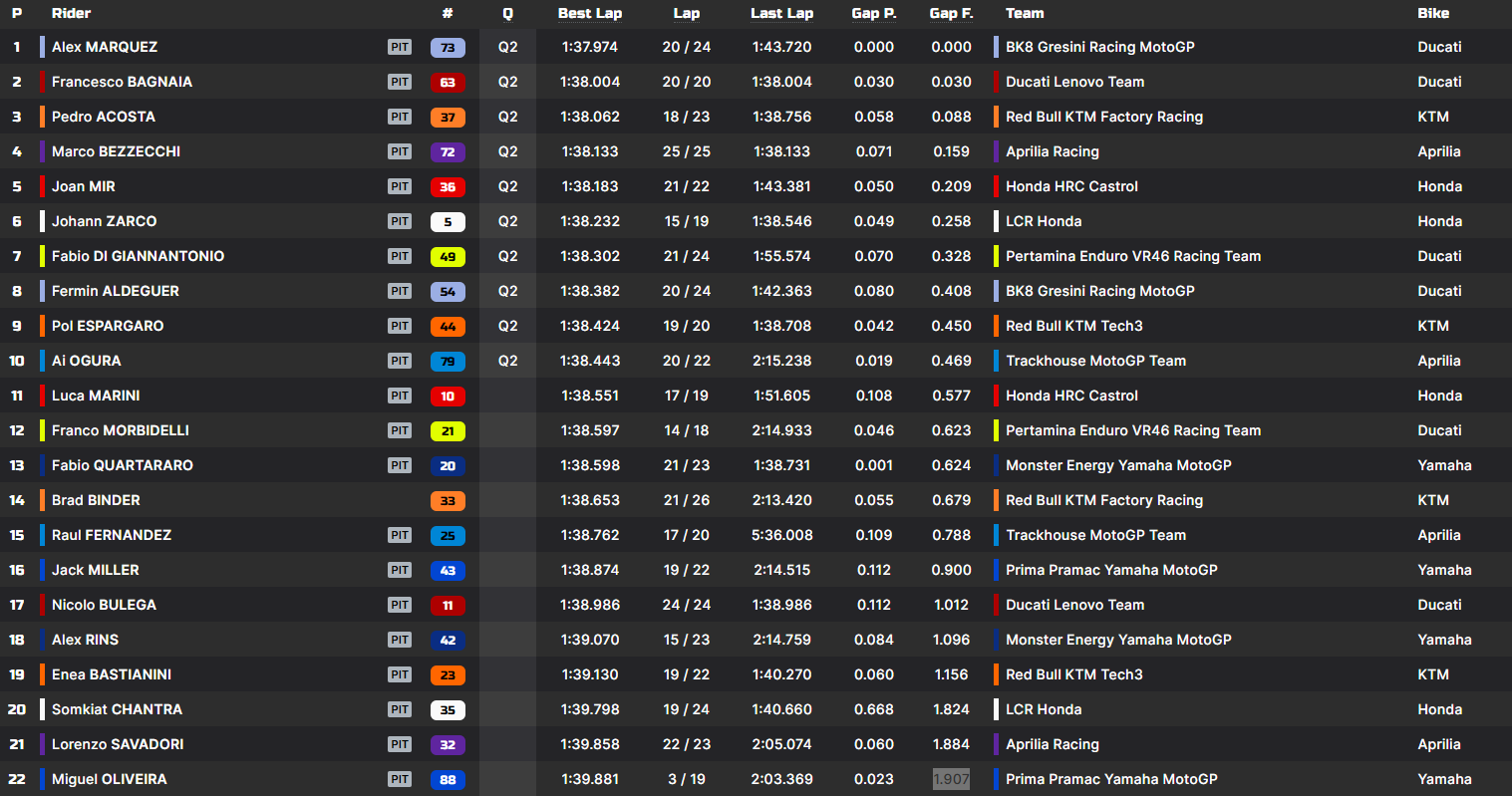Select Brad BINDER's number 33 badge
Screen dimensions: 1512x796
448,501
